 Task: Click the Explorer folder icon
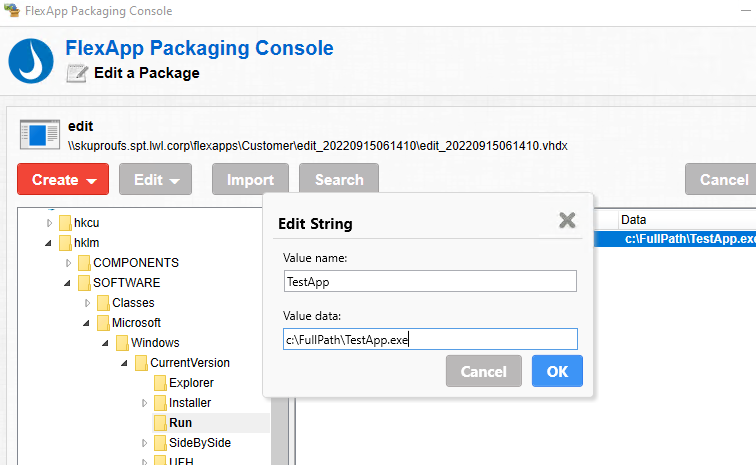click(x=160, y=383)
